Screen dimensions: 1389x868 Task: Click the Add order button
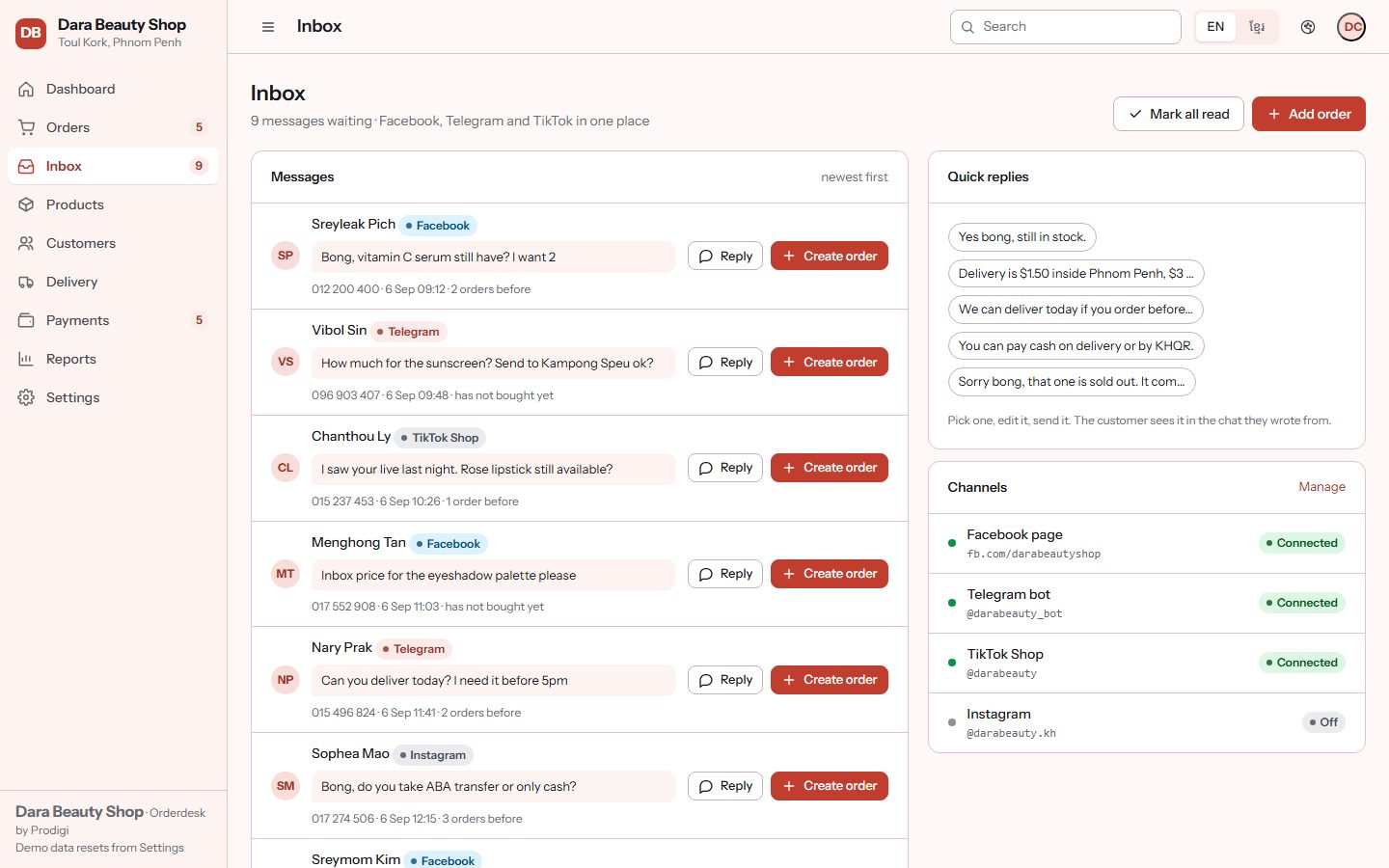[x=1309, y=114]
